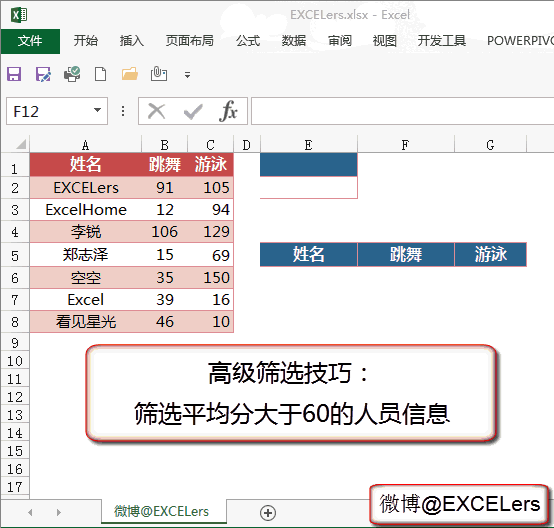This screenshot has height=528, width=554.
Task: Select column E header
Action: [x=308, y=145]
